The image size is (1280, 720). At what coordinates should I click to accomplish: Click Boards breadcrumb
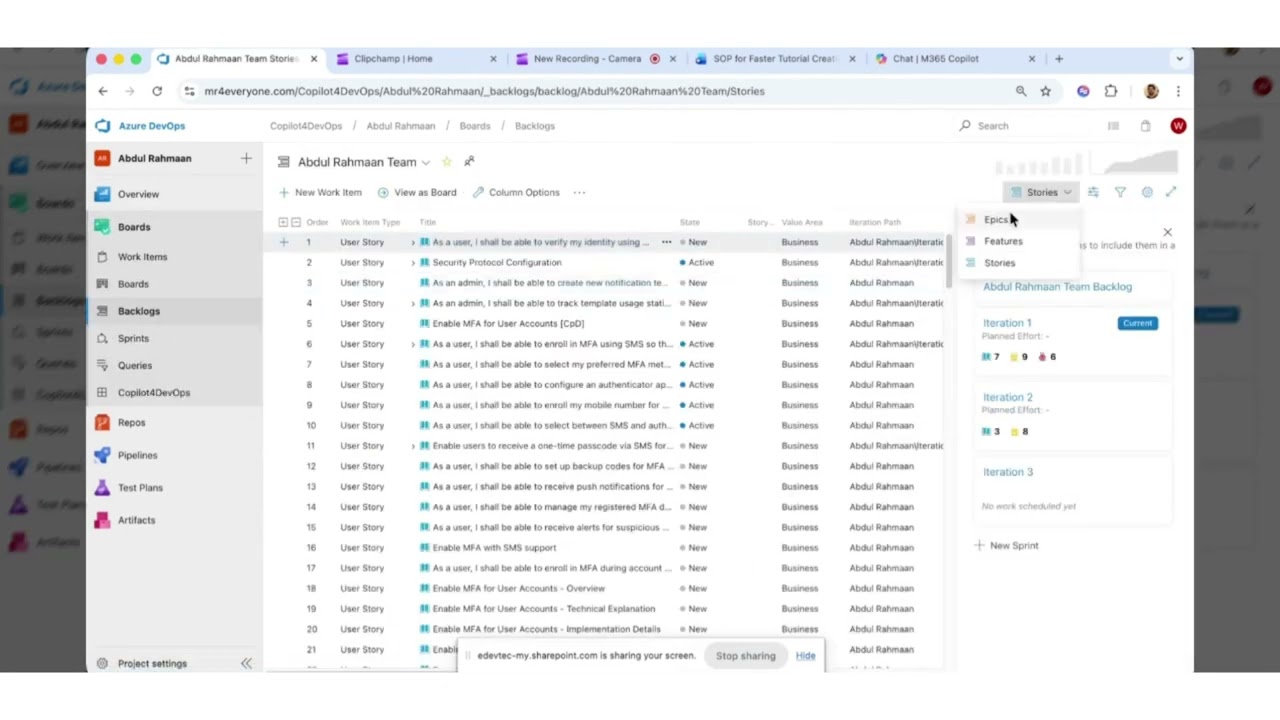pyautogui.click(x=475, y=126)
